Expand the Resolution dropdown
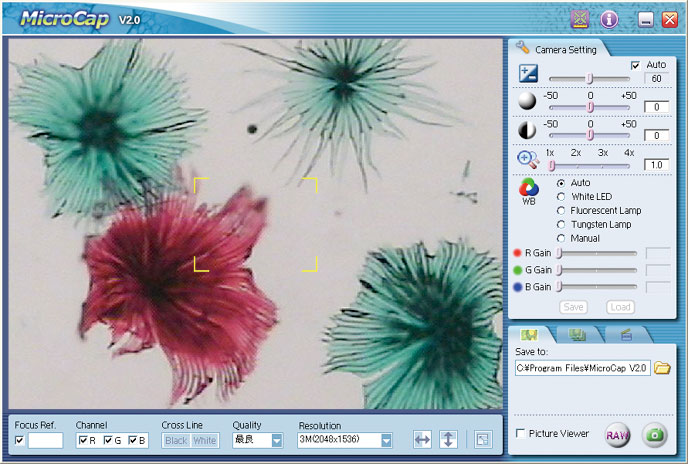The width and height of the screenshot is (688, 464). pyautogui.click(x=385, y=440)
